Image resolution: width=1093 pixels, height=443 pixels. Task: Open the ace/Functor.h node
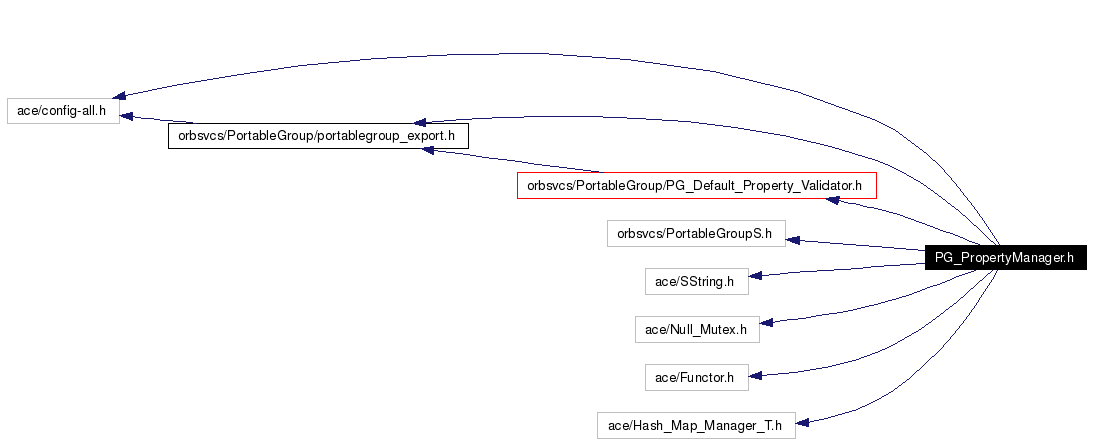tap(696, 378)
